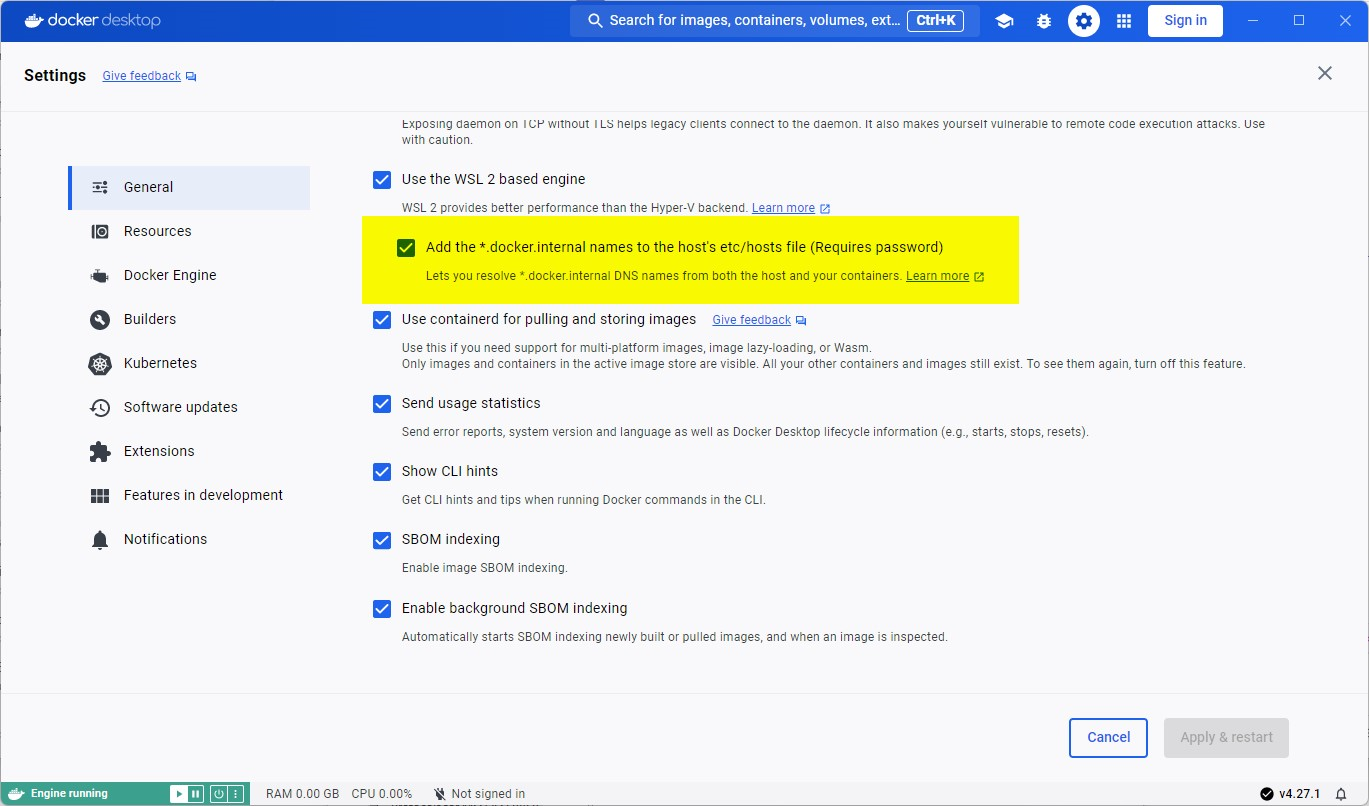This screenshot has height=806, width=1369.
Task: Click Give feedback link beside Settings title
Action: [142, 76]
